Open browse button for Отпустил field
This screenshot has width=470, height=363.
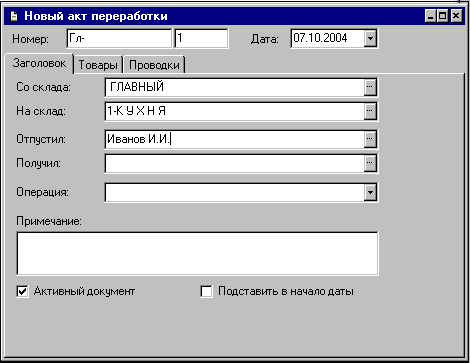click(x=370, y=139)
